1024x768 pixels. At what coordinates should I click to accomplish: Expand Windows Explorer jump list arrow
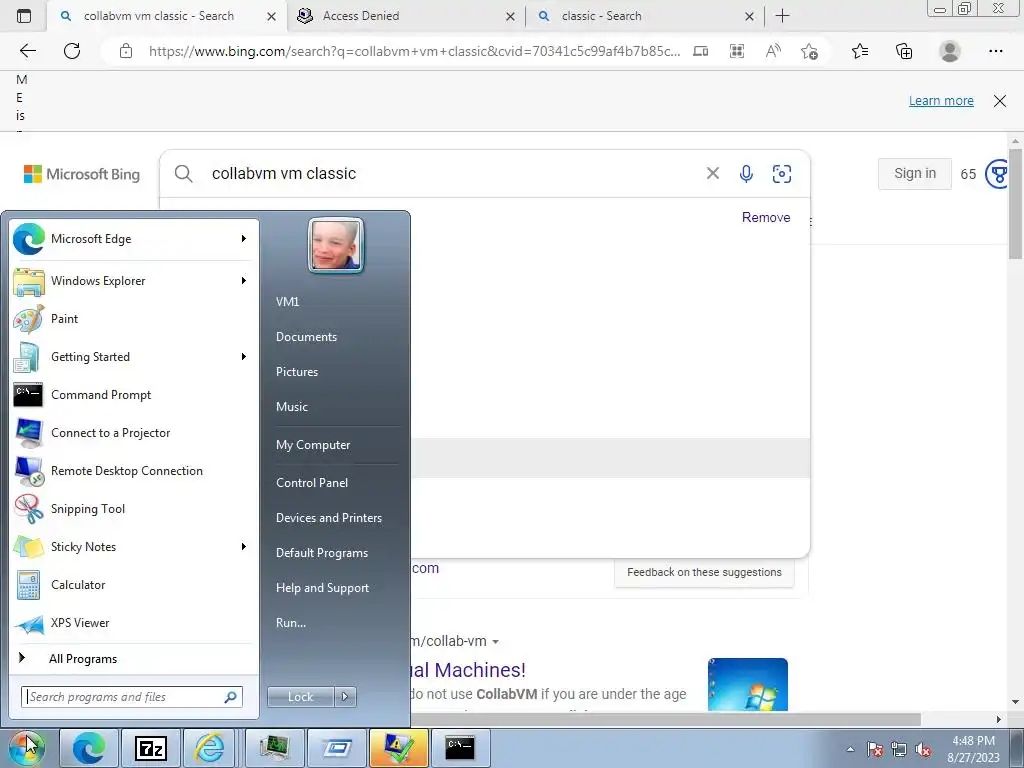tap(244, 281)
